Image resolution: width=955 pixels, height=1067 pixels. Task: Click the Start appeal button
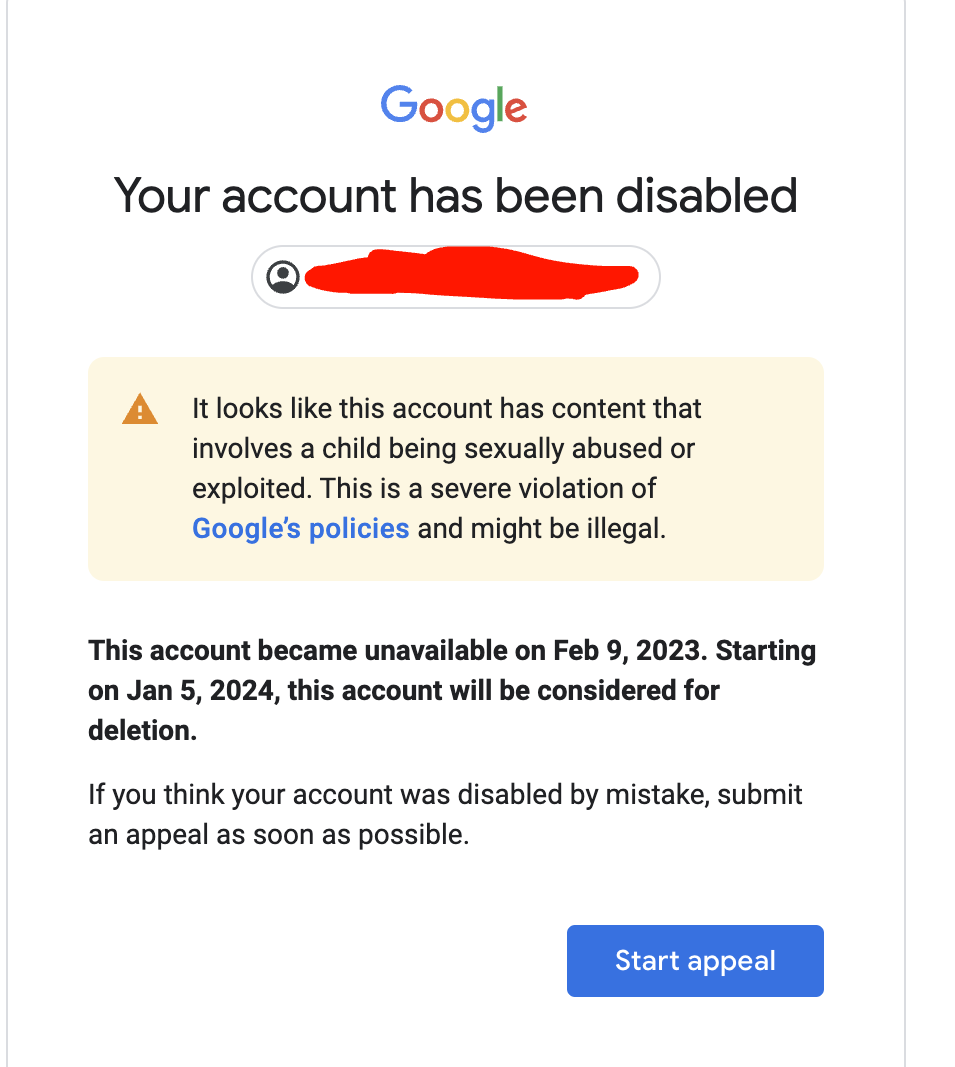(695, 961)
